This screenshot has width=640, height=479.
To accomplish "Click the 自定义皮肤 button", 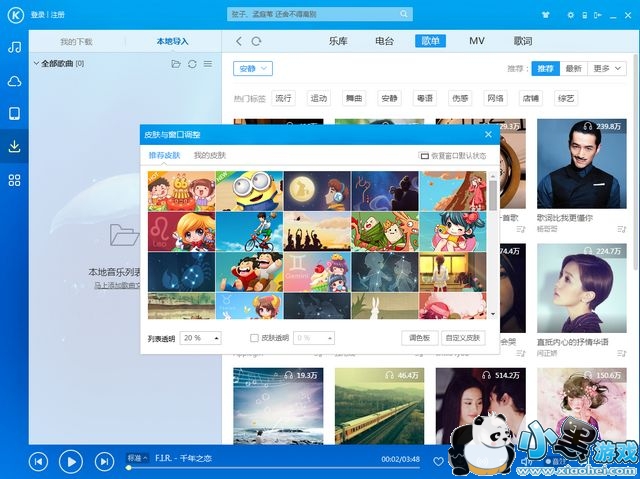I will 464,338.
